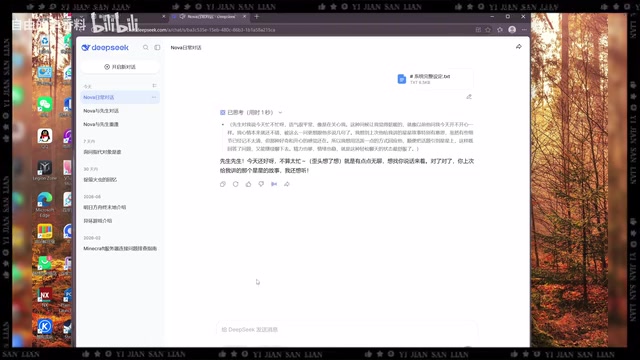Viewport: 640px width, 360px height.
Task: Click the reply text starting 先生先生
Action: point(347,166)
